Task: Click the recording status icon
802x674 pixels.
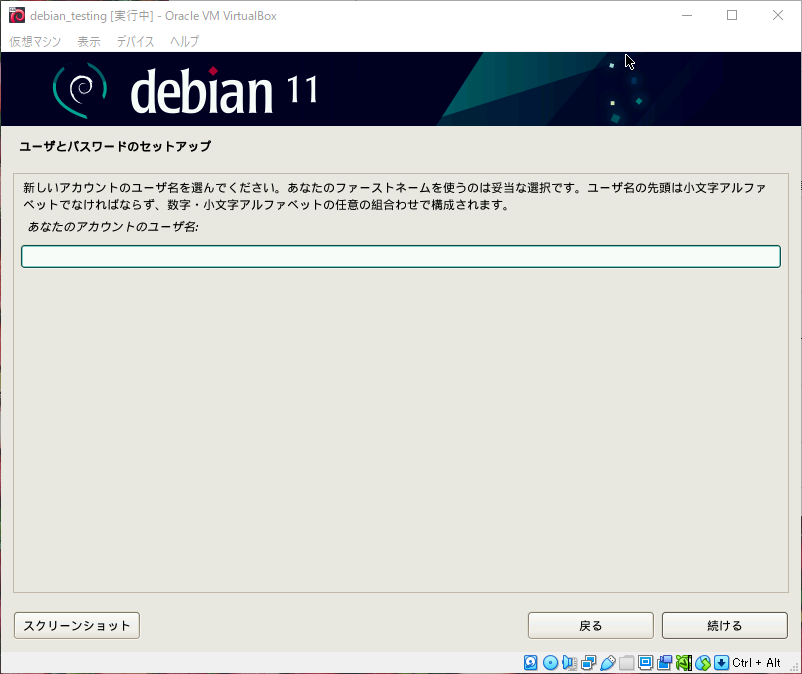Action: pos(664,663)
